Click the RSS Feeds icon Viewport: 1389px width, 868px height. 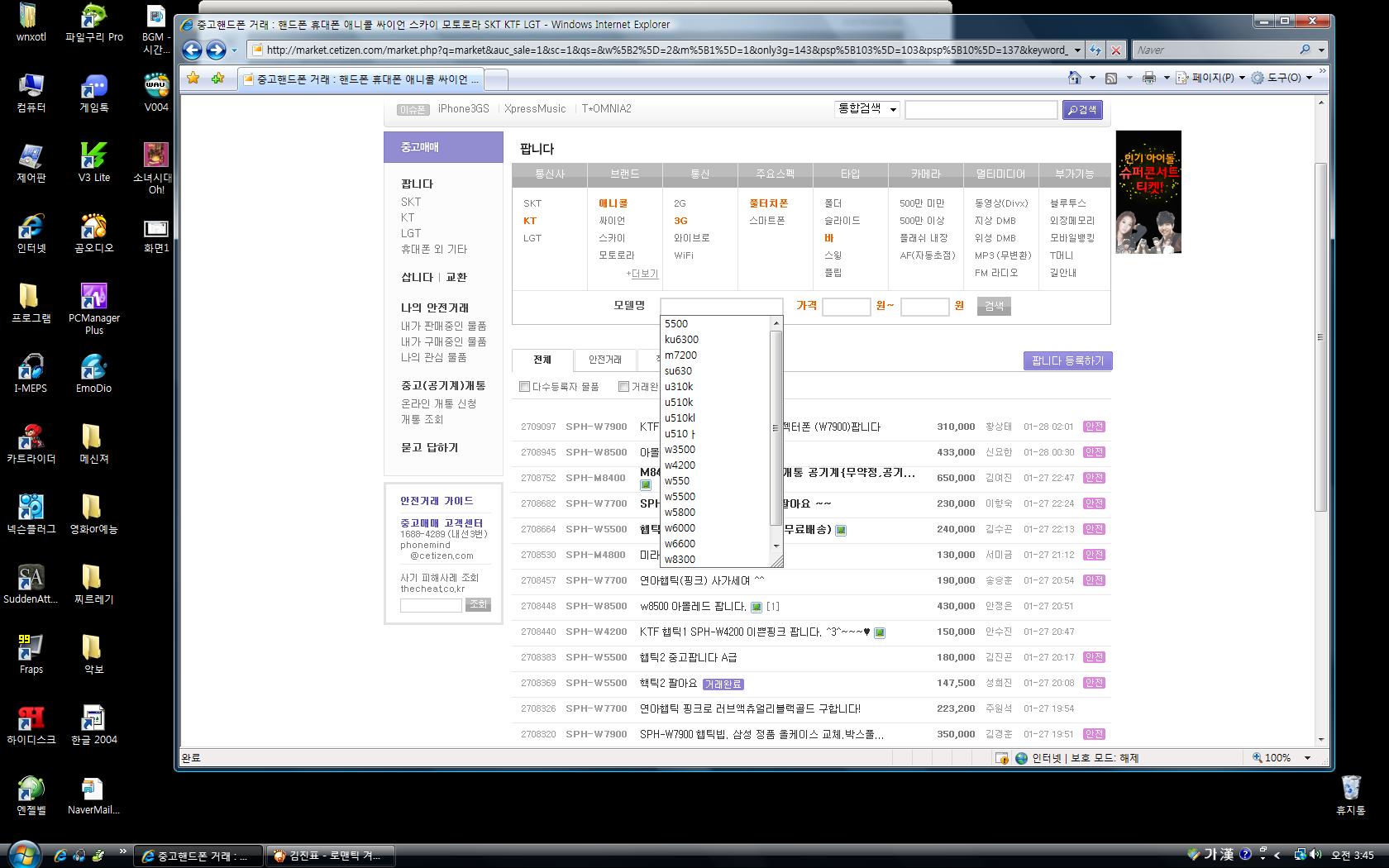(x=1111, y=78)
